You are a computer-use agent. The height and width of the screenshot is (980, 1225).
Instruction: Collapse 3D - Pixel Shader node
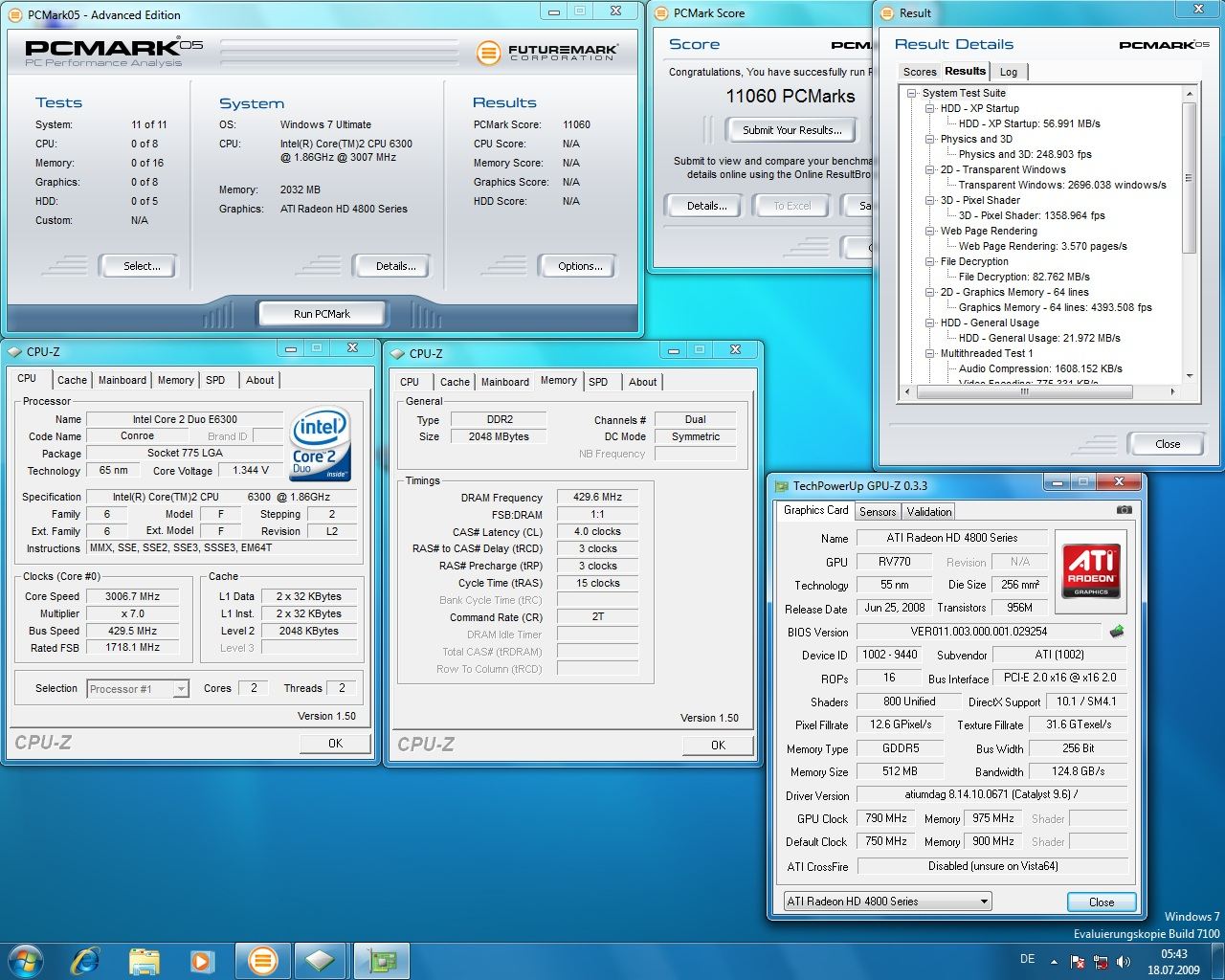pyautogui.click(x=930, y=200)
